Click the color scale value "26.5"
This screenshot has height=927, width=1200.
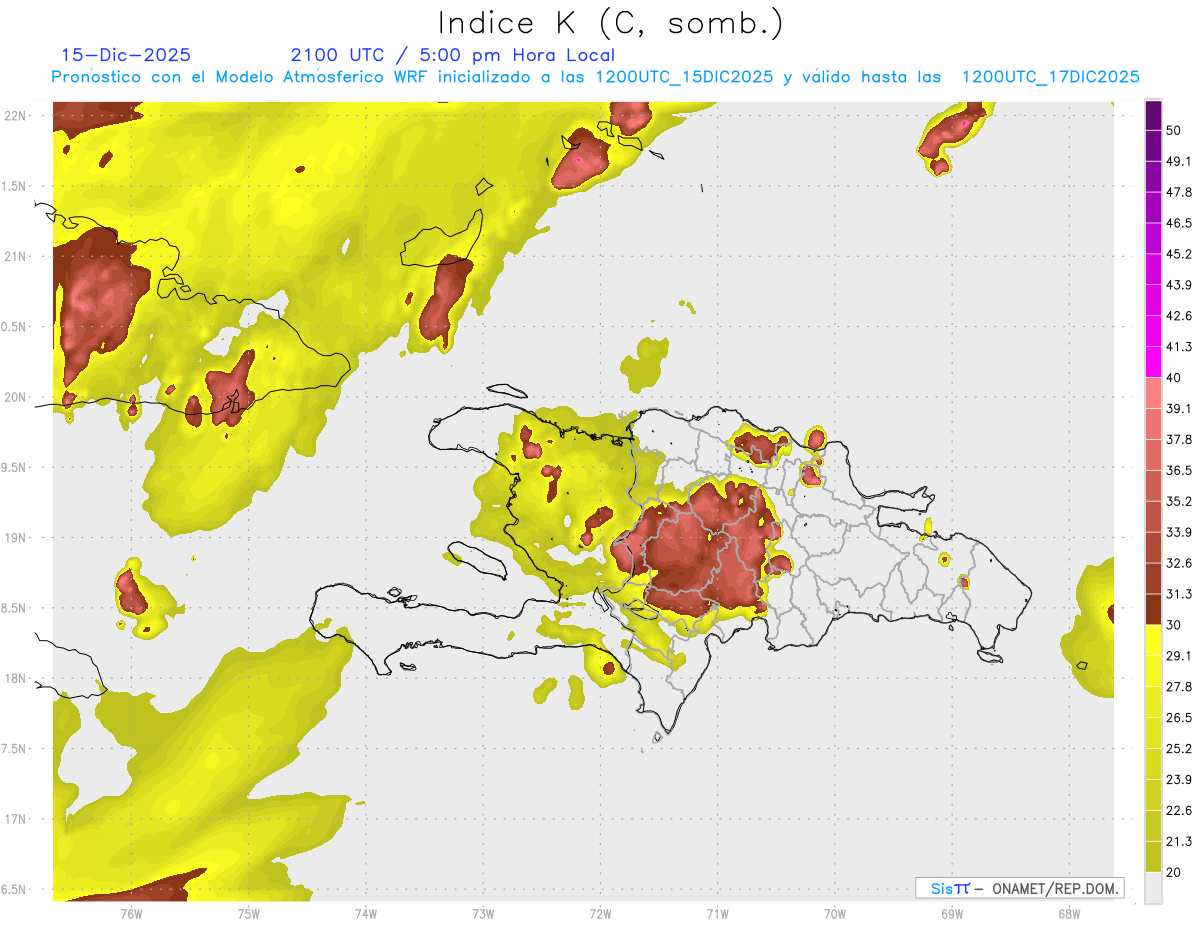click(1179, 718)
